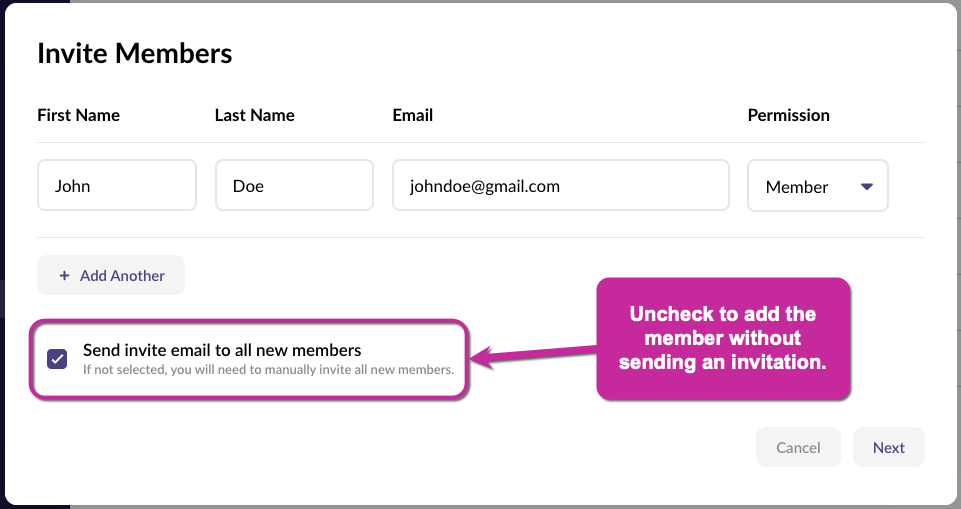Click the Permission column header

[x=788, y=115]
